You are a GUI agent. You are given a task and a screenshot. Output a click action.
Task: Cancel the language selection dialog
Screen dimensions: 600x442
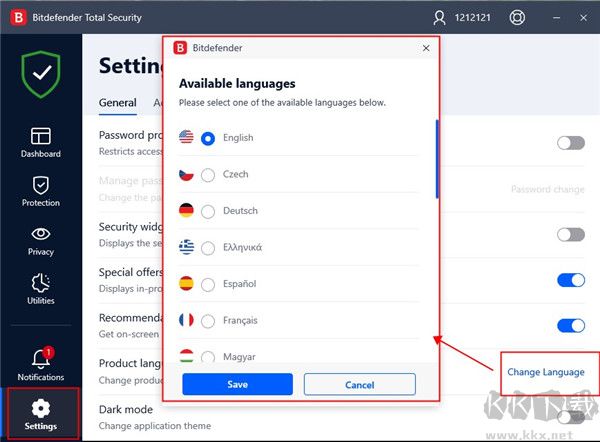(x=359, y=384)
